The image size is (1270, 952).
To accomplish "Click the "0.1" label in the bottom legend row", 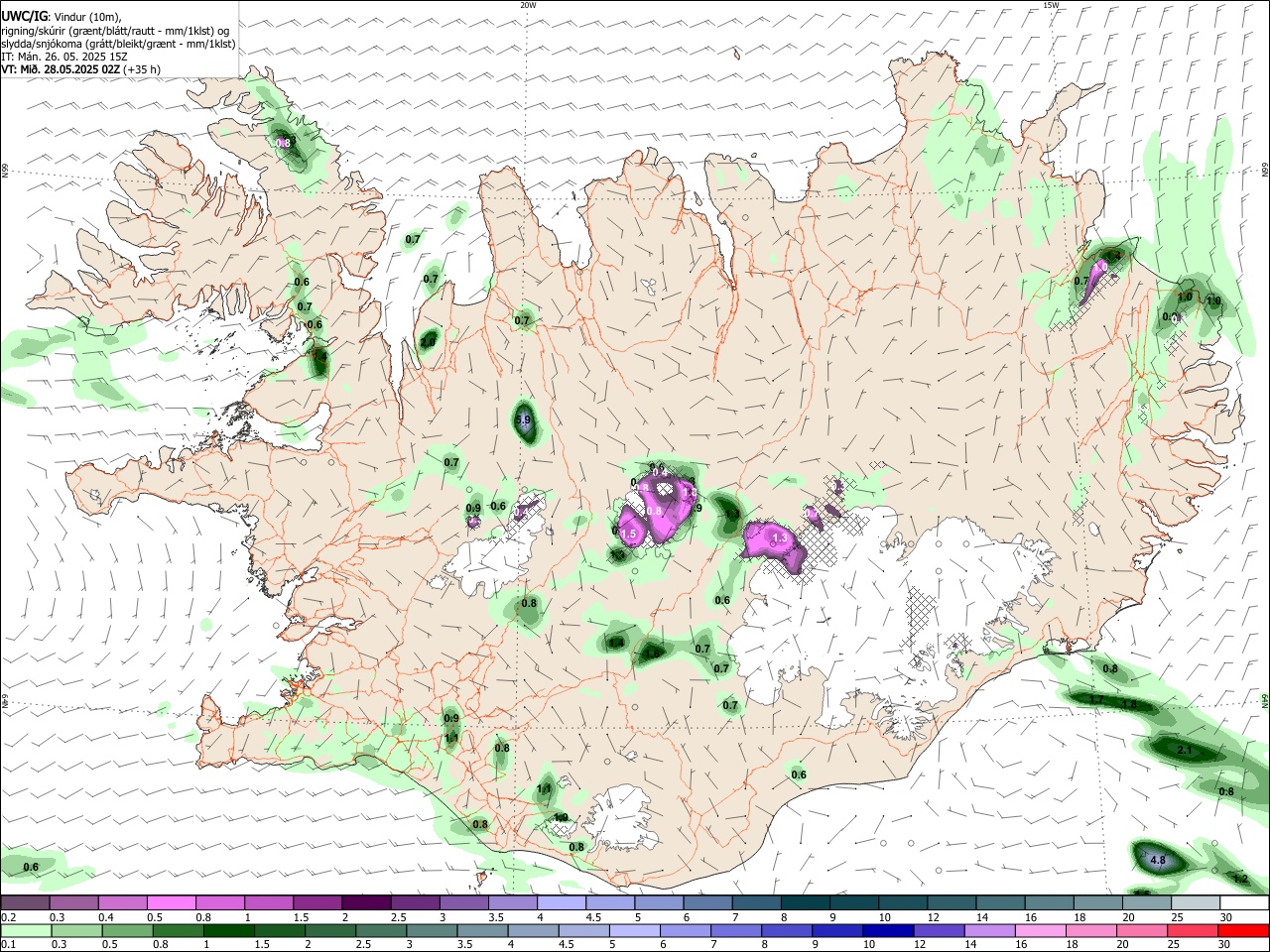I will click(x=8, y=944).
